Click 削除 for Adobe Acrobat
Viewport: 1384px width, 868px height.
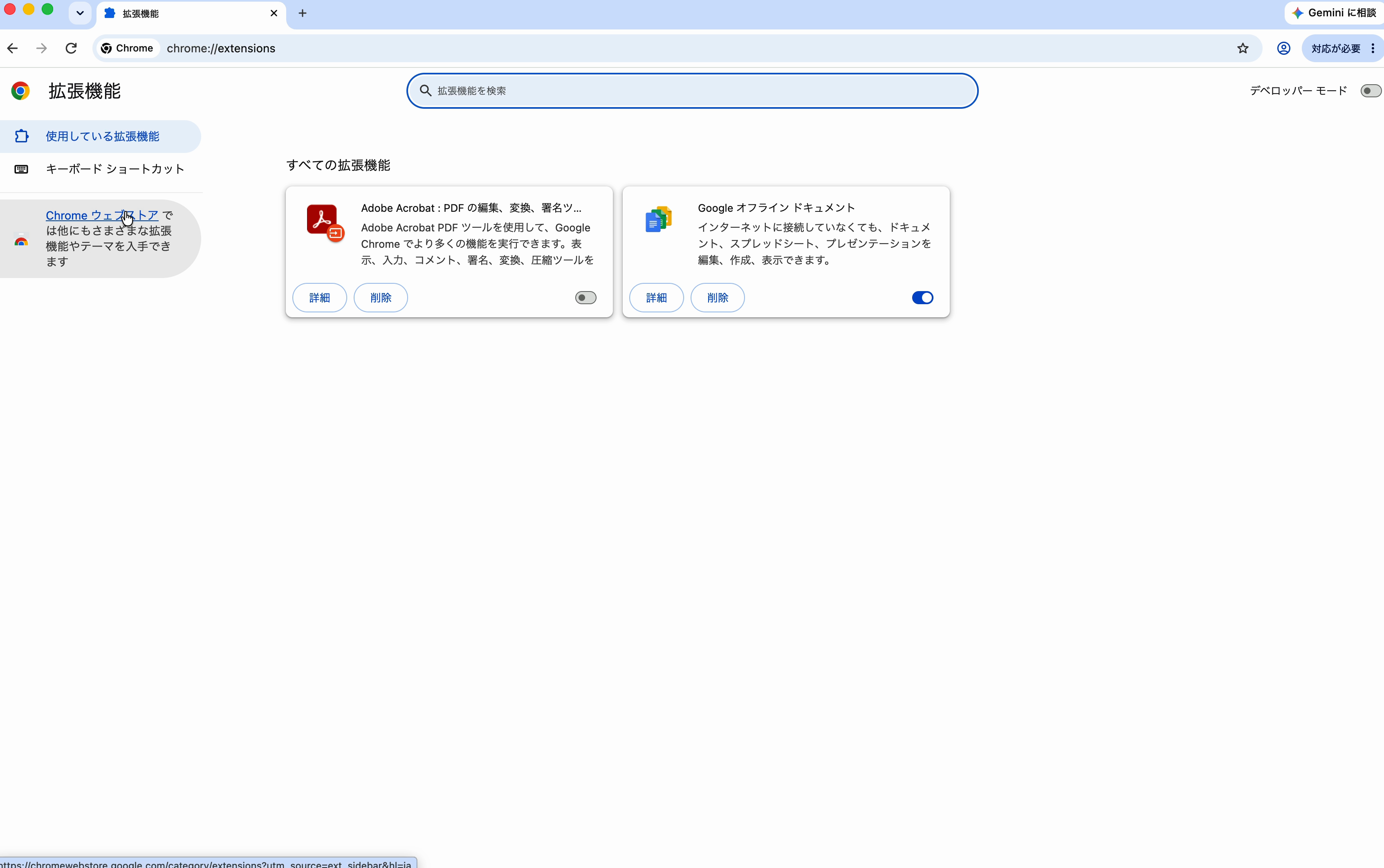[x=381, y=297]
